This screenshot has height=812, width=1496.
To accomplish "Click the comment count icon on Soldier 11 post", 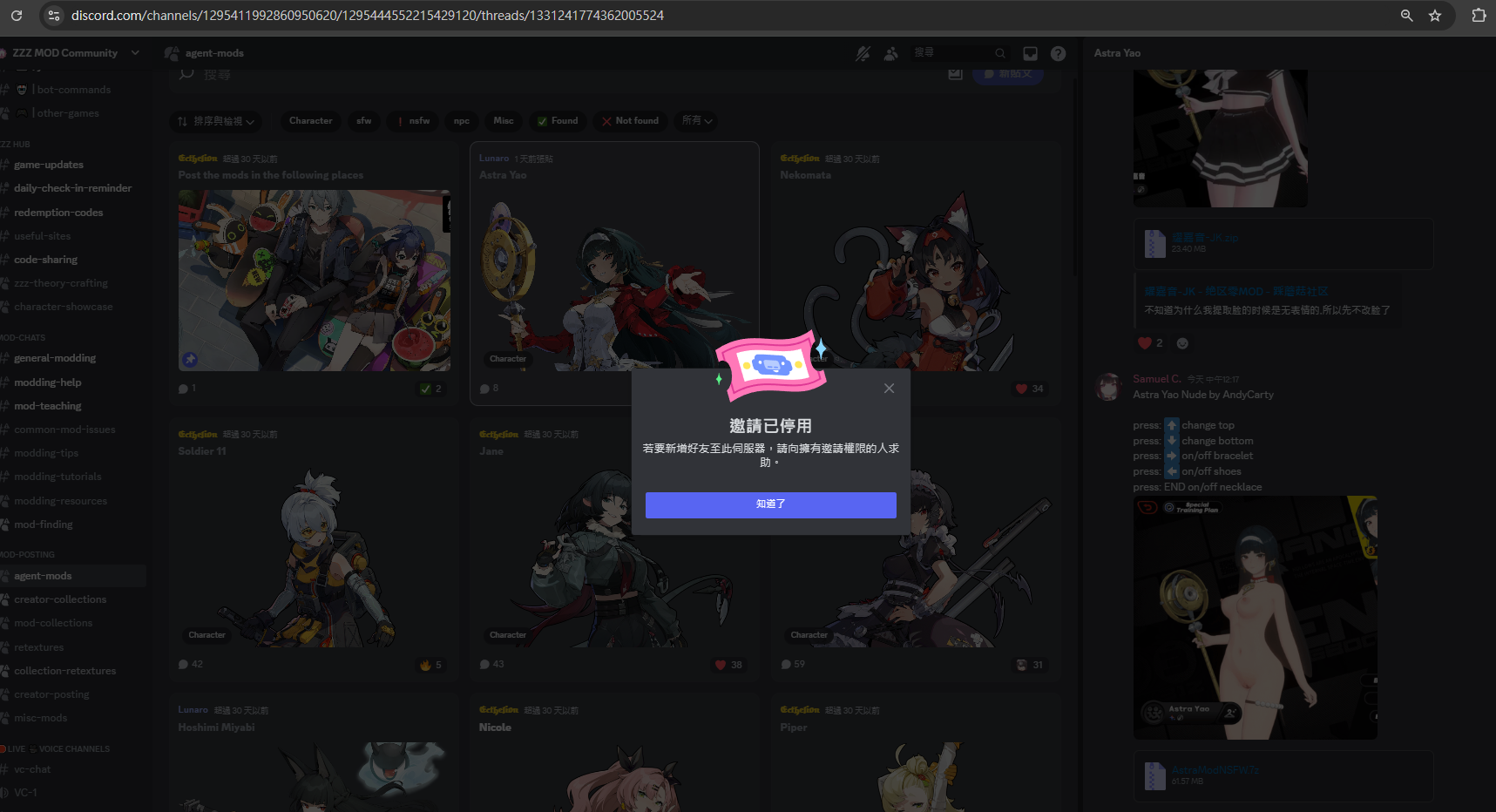I will coord(183,665).
